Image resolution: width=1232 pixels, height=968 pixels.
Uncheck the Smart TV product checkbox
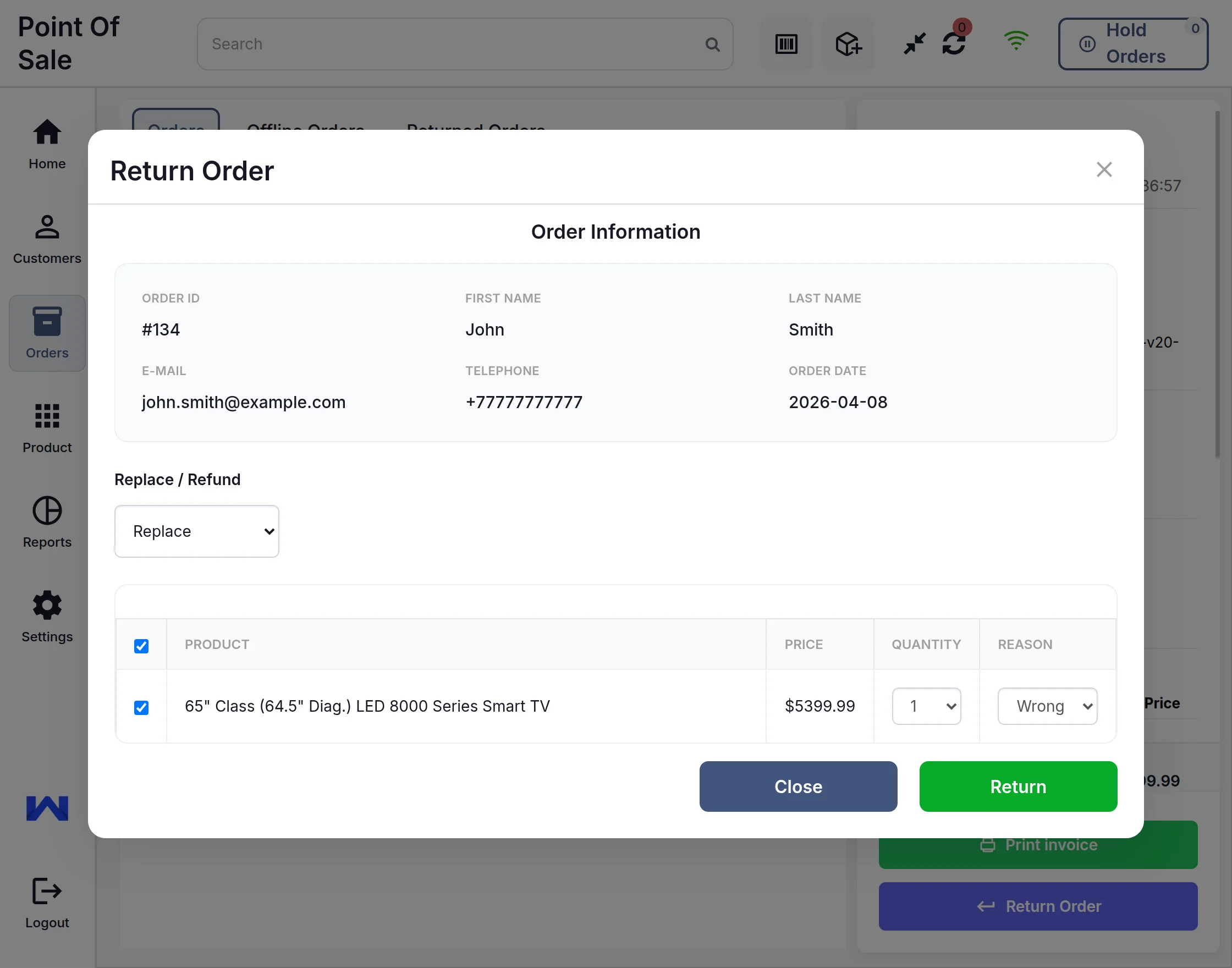(141, 707)
